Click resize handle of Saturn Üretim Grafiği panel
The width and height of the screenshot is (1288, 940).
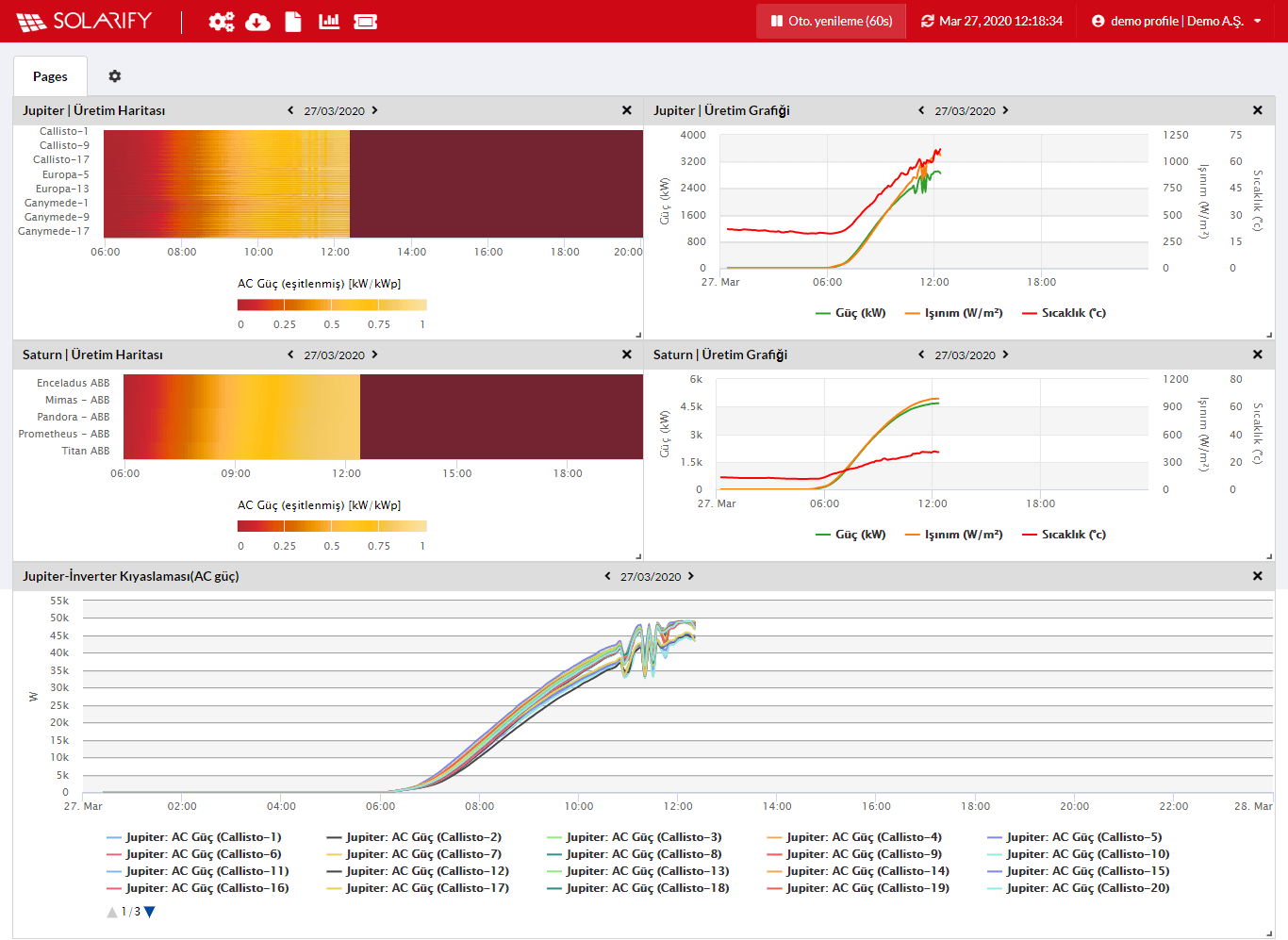point(1269,556)
